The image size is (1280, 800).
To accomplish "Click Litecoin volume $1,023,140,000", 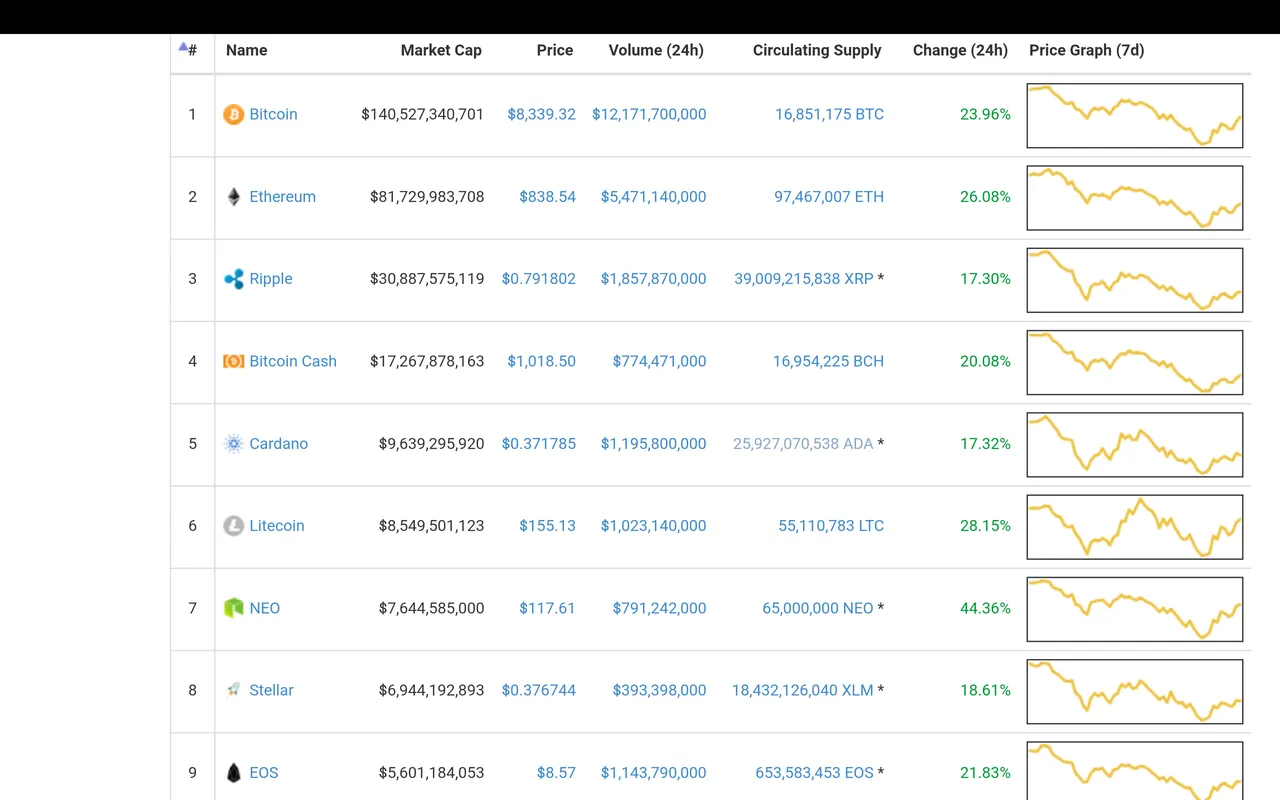I will [x=653, y=526].
